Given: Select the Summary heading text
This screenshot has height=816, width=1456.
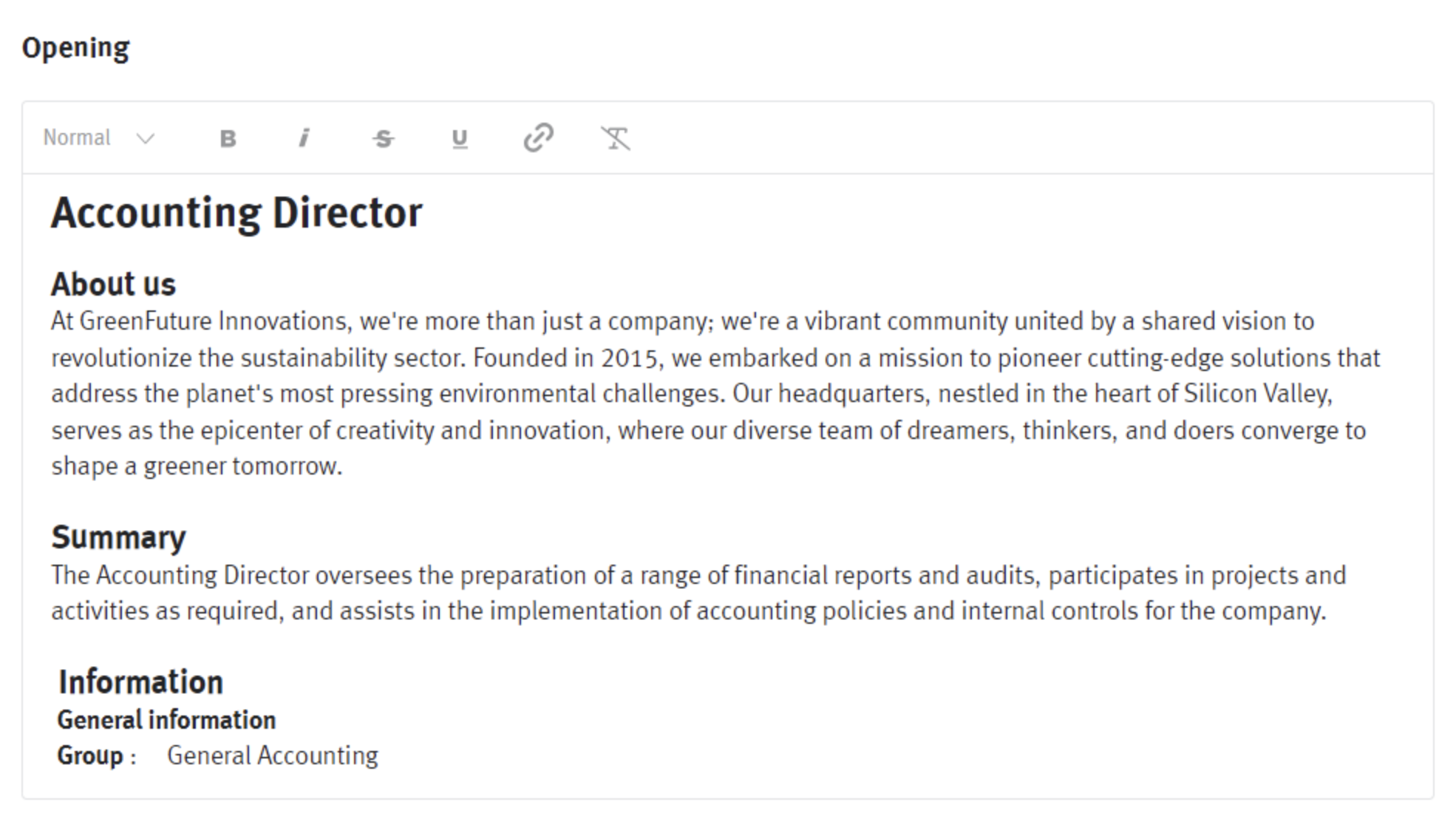Looking at the screenshot, I should (118, 537).
